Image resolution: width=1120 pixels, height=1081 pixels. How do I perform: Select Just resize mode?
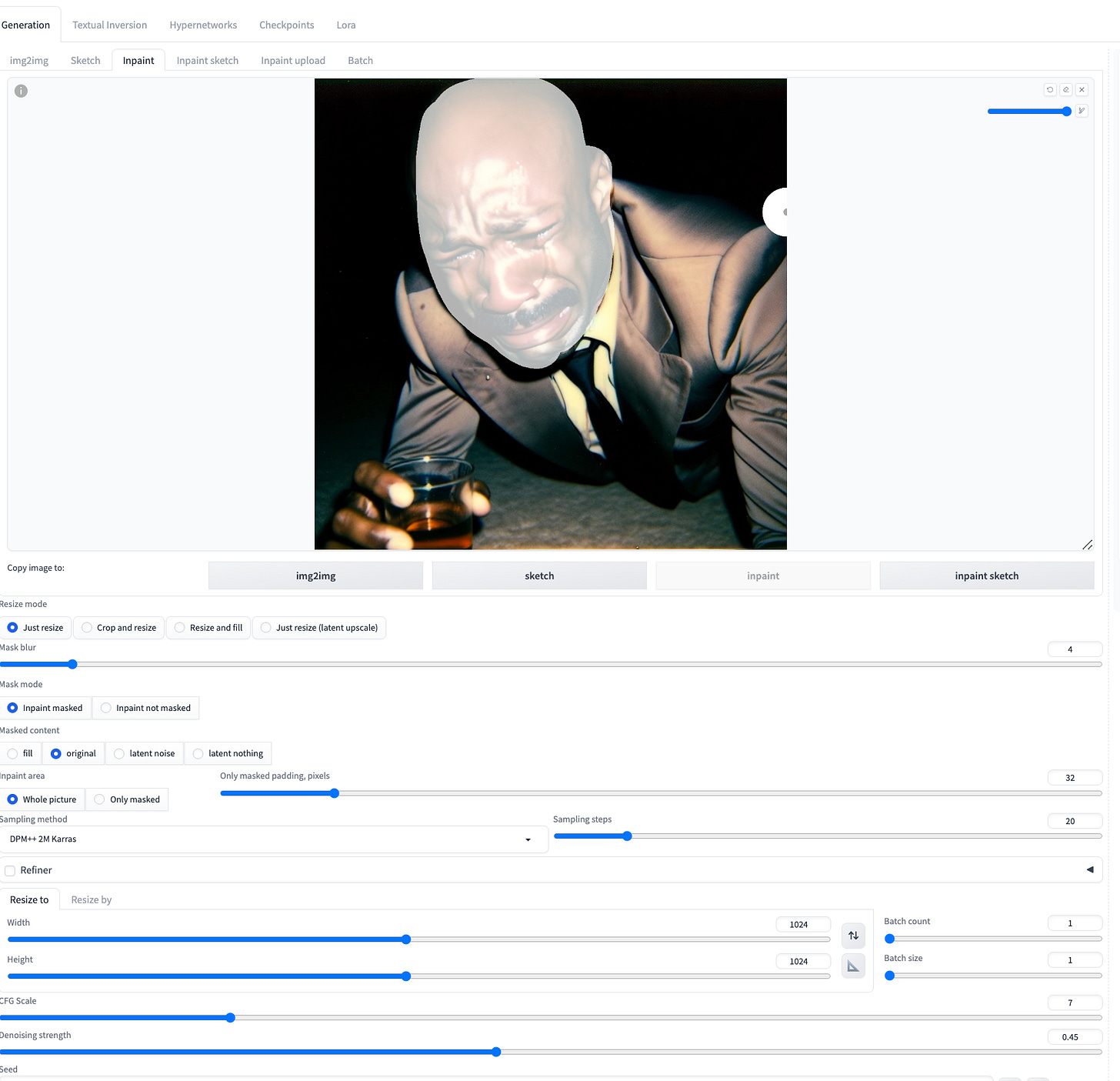click(x=35, y=628)
